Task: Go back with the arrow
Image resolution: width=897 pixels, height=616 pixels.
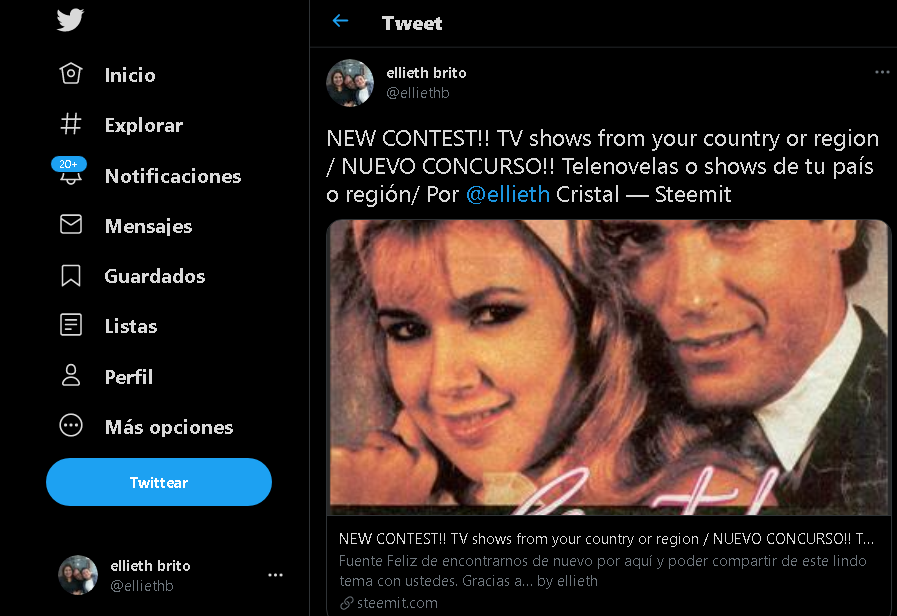Action: coord(340,21)
